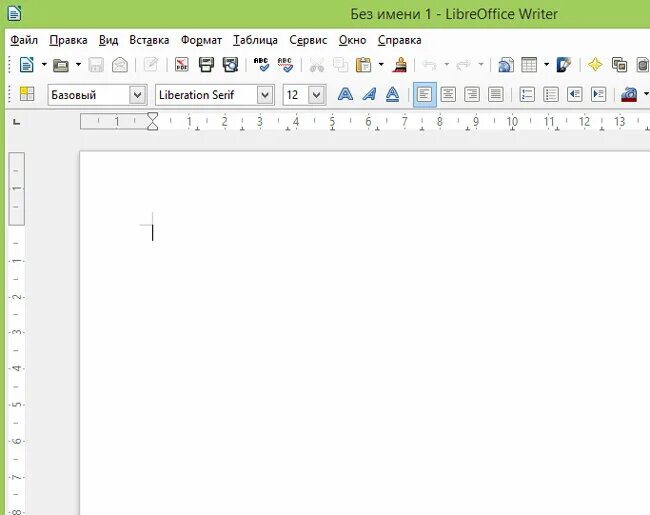Increase paragraph indent

click(x=599, y=95)
